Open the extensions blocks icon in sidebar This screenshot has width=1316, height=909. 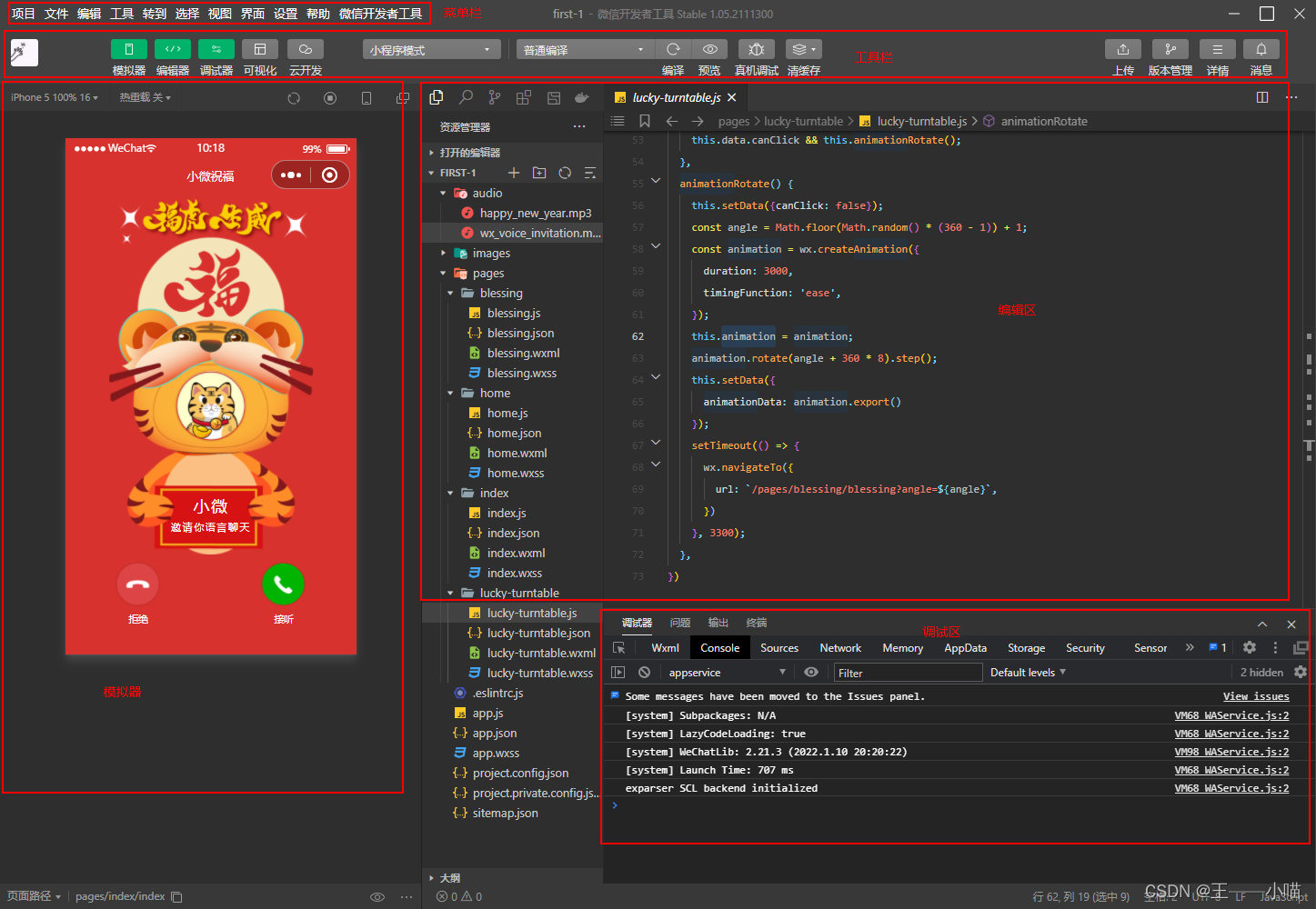pos(524,97)
